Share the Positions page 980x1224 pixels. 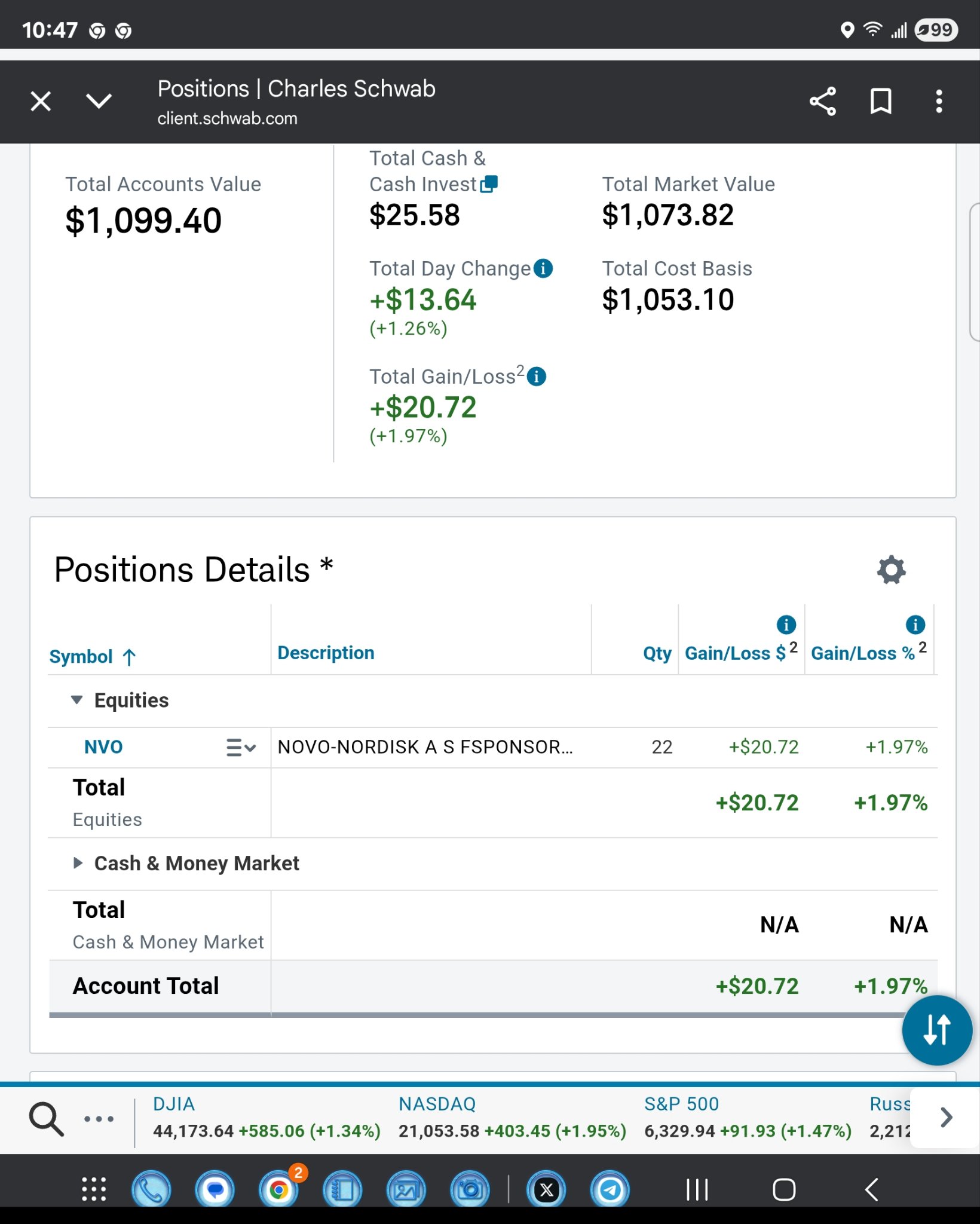coord(823,101)
